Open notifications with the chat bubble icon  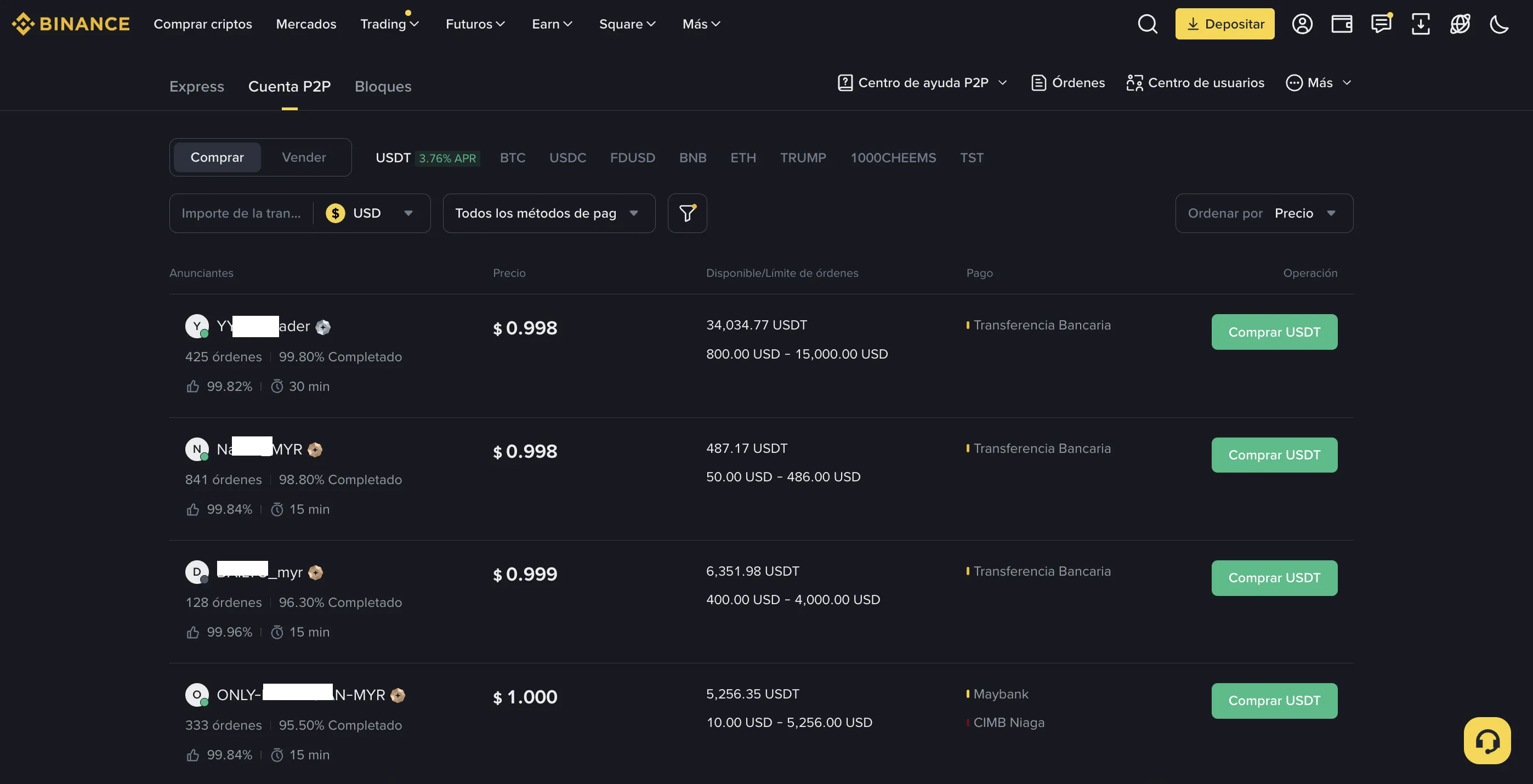(1381, 24)
